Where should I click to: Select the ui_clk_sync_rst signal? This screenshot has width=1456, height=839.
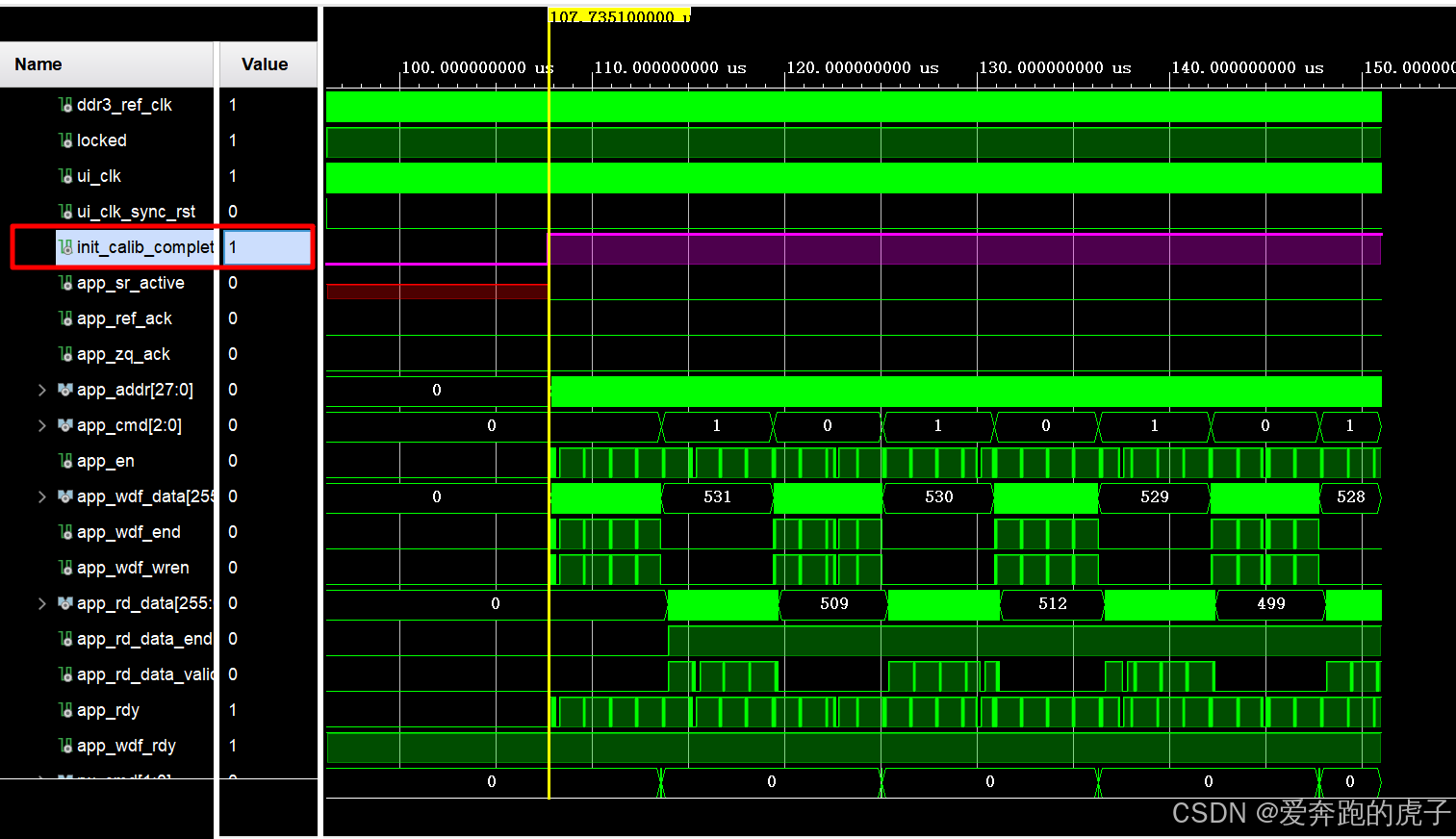[136, 212]
